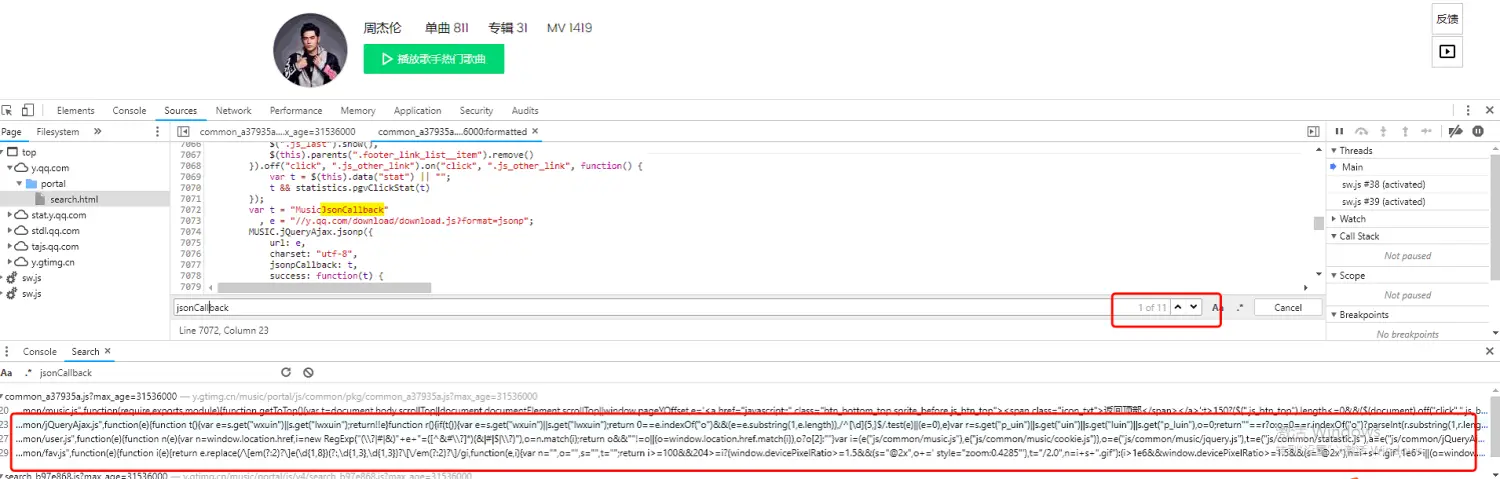Open the Security tab
This screenshot has width=1500, height=479.
pos(476,110)
